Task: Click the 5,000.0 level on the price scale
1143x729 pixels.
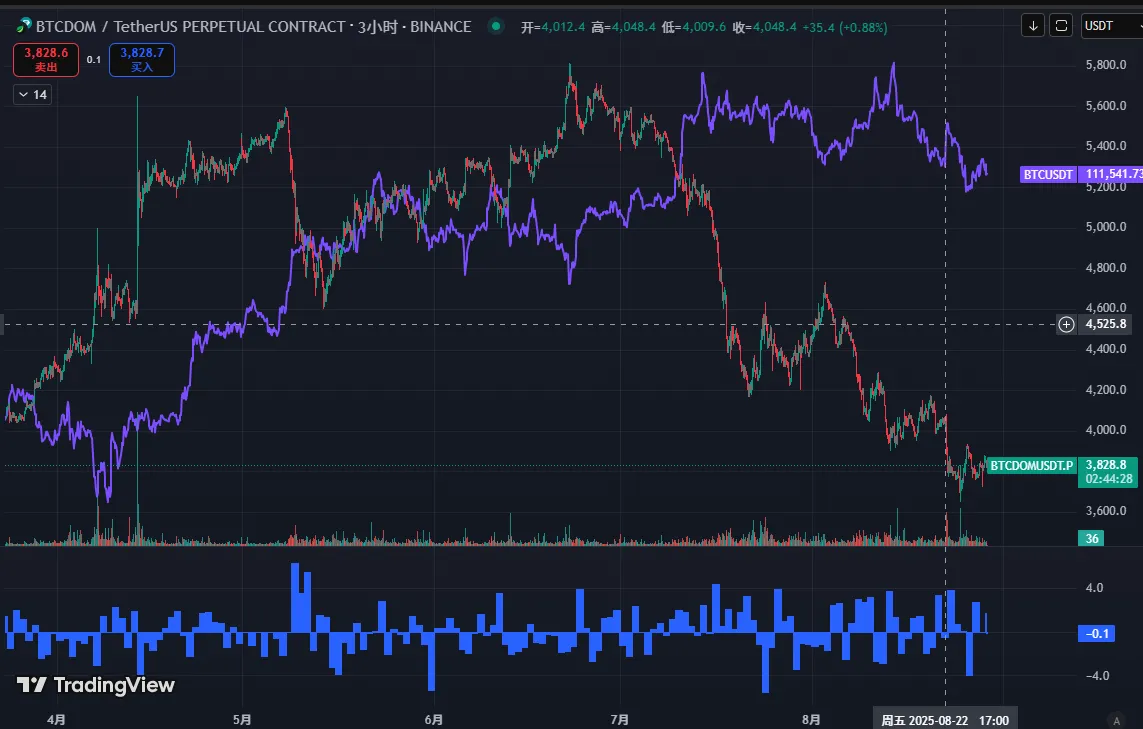Action: 1105,227
